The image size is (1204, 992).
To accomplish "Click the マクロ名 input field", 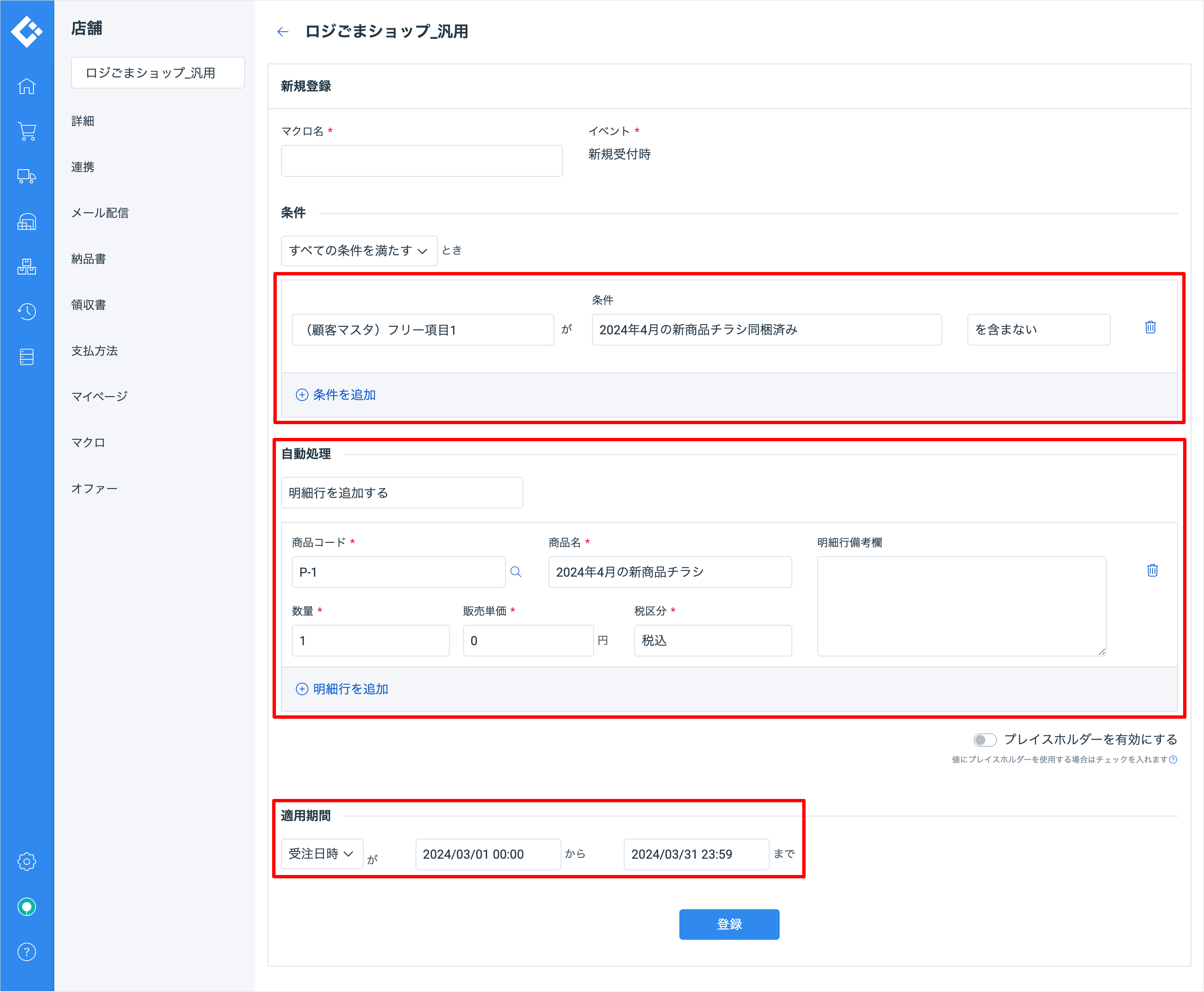I will click(421, 161).
